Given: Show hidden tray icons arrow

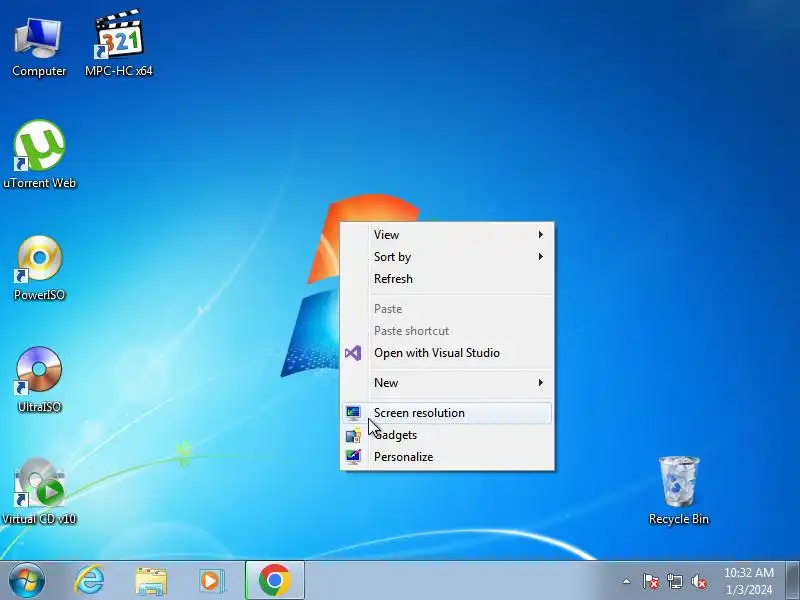Looking at the screenshot, I should click(627, 581).
